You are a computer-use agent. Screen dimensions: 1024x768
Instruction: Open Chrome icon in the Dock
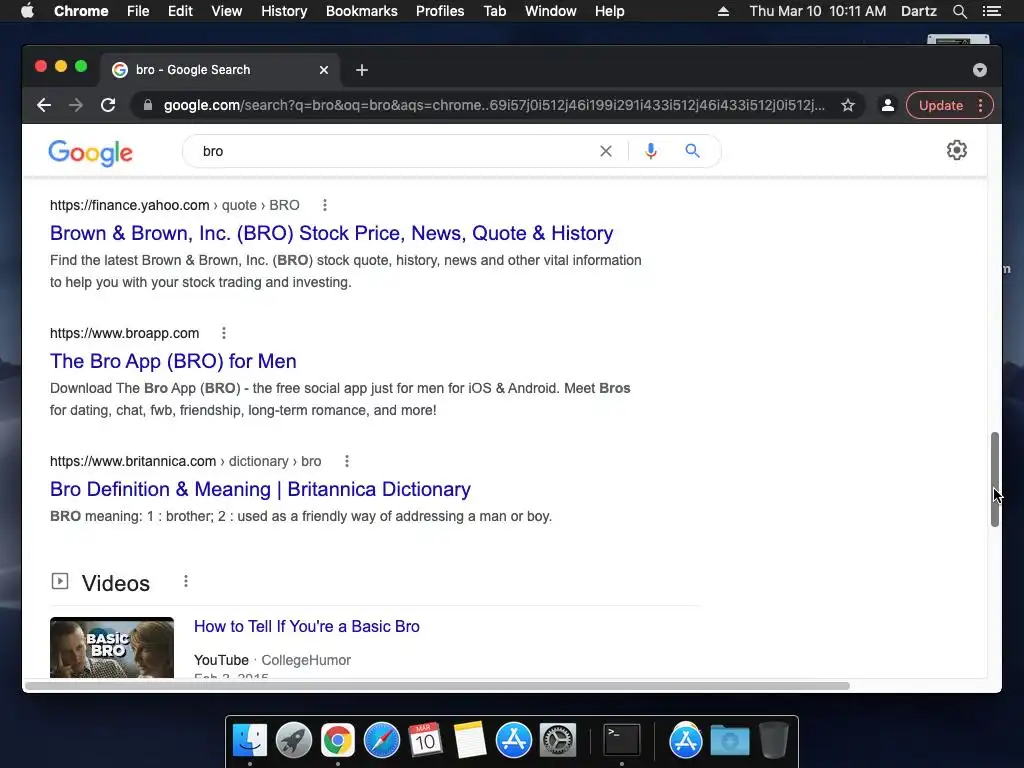pos(338,741)
